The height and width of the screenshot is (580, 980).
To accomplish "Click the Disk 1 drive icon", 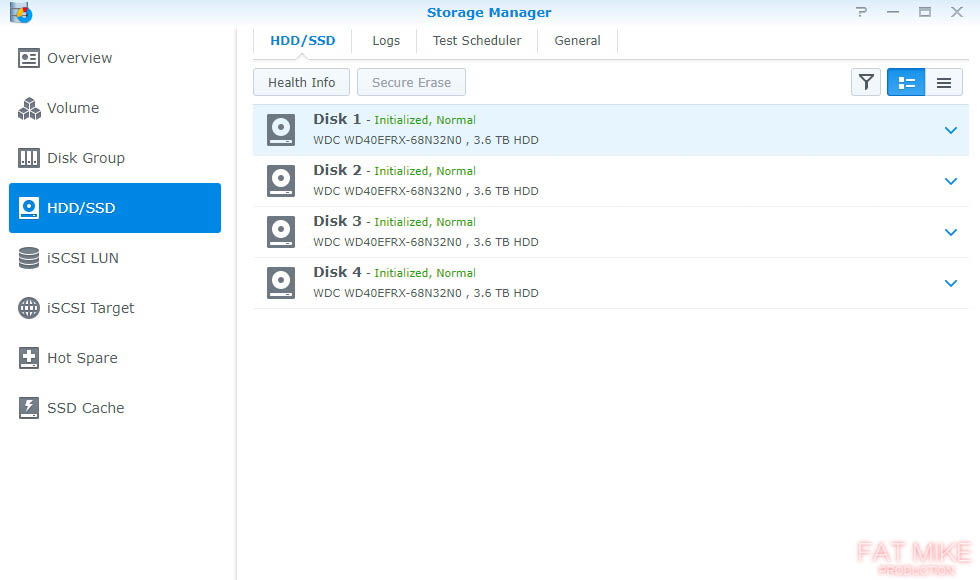I will point(281,130).
